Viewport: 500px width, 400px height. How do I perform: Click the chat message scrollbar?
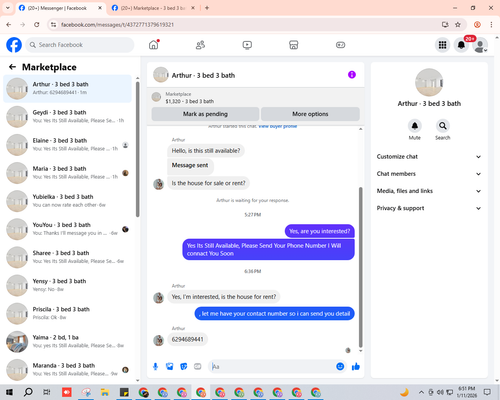pyautogui.click(x=360, y=267)
